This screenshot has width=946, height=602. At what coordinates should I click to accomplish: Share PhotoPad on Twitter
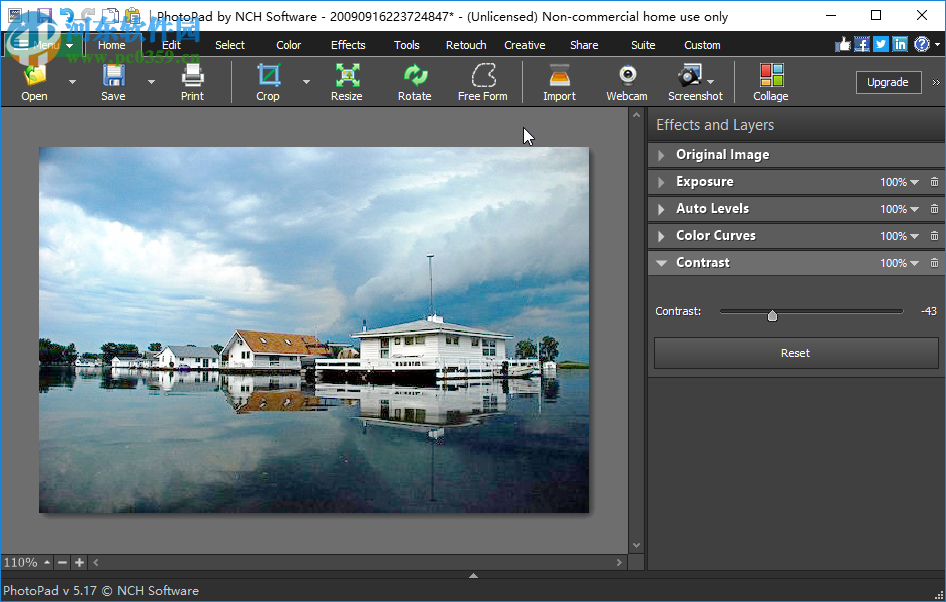click(880, 44)
